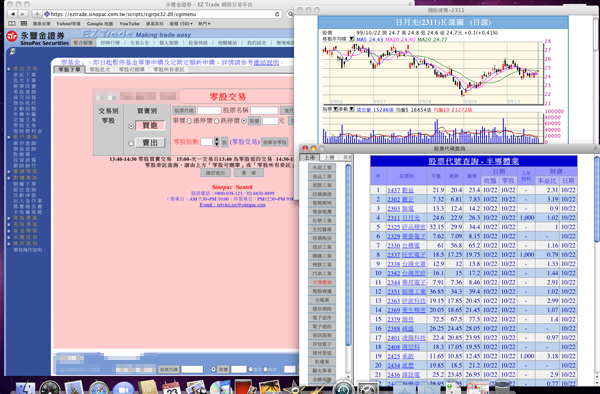This screenshot has height=394, width=600.
Task: Switch to 零股可刪單 tab
Action: click(131, 70)
